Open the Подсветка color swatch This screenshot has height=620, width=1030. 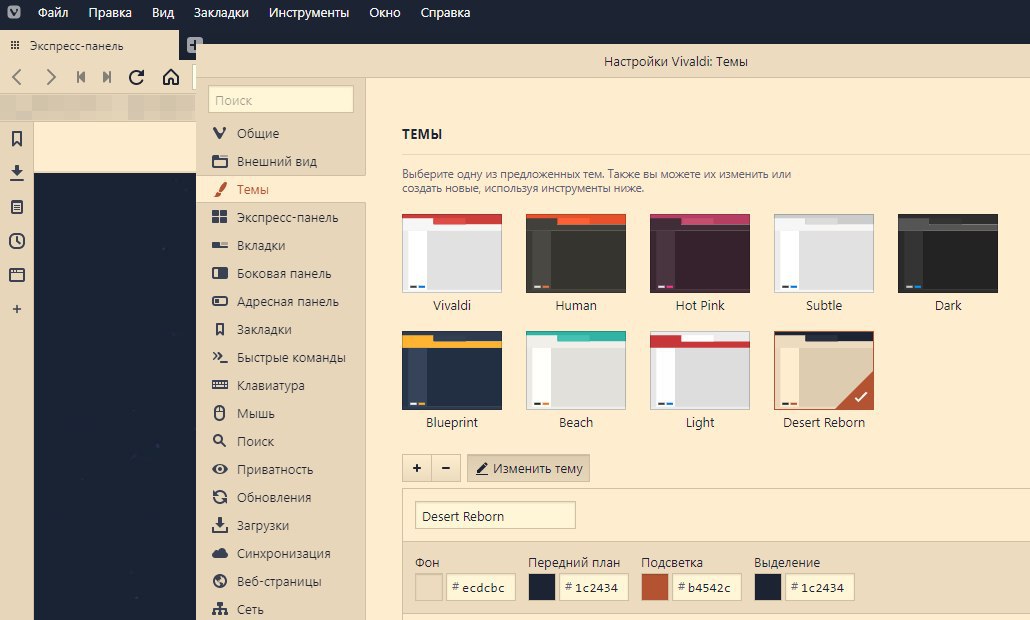click(655, 587)
